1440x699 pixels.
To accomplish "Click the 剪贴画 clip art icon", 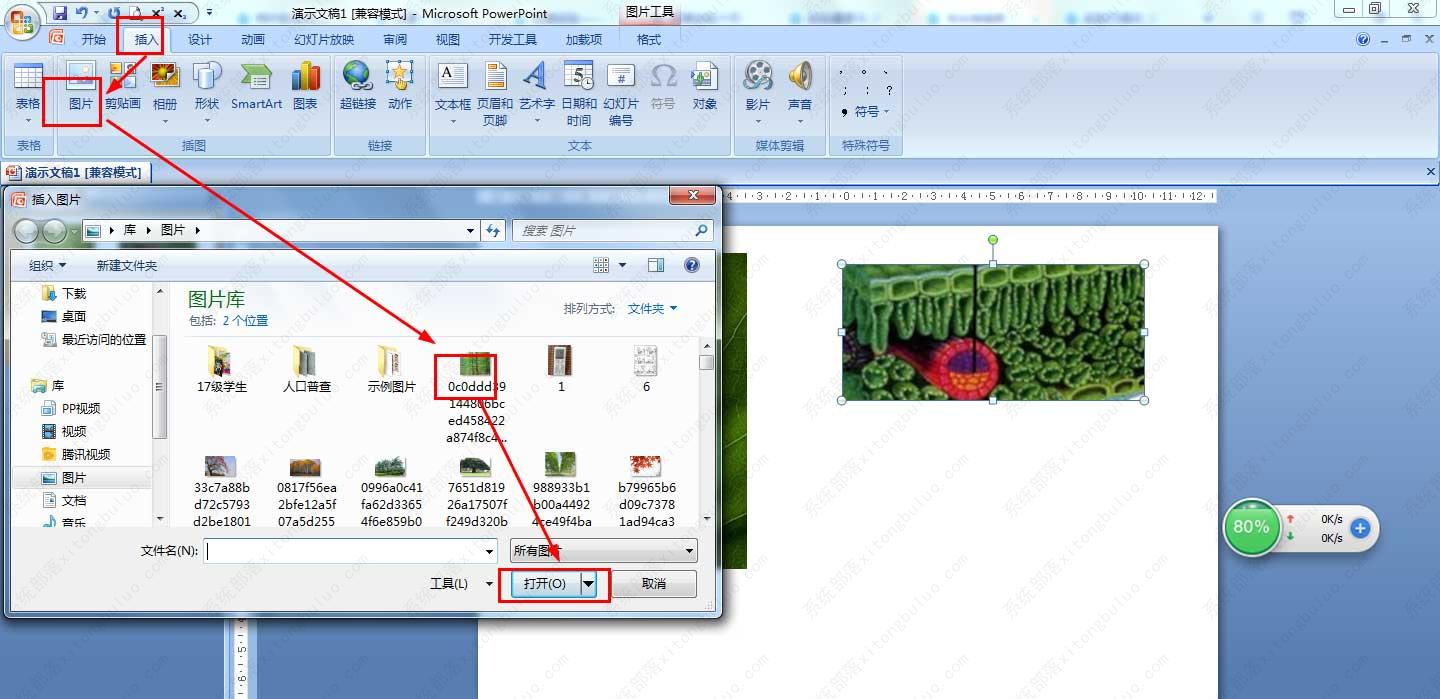I will 123,86.
